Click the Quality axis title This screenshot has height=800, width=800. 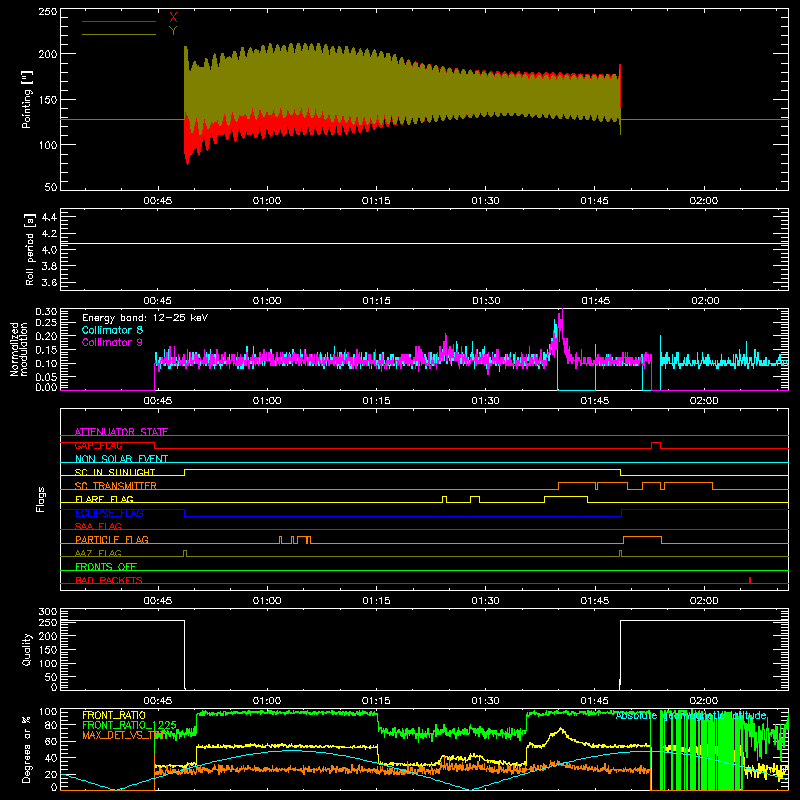[27, 649]
